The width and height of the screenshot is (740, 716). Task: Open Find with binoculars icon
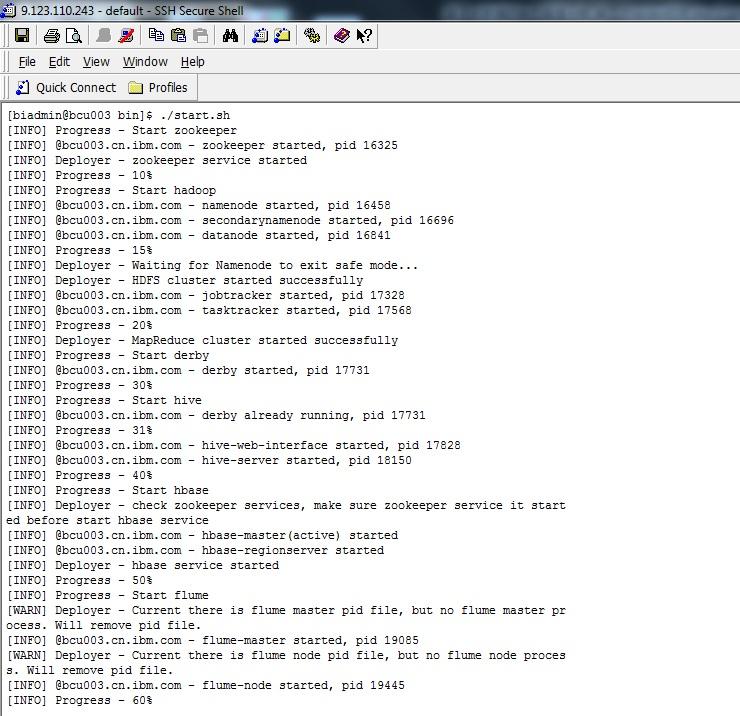coord(230,35)
